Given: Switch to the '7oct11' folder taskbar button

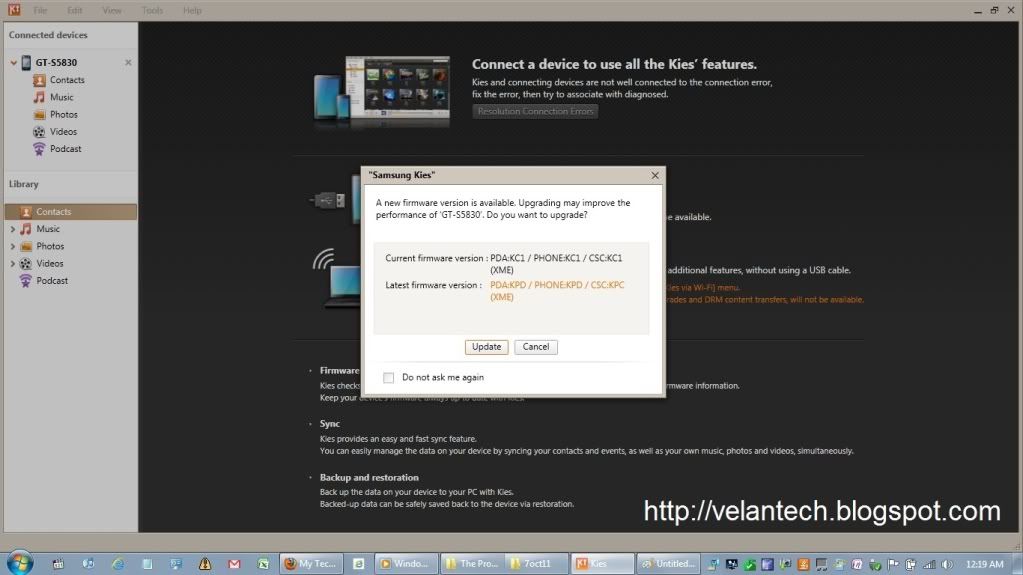Looking at the screenshot, I should [536, 563].
